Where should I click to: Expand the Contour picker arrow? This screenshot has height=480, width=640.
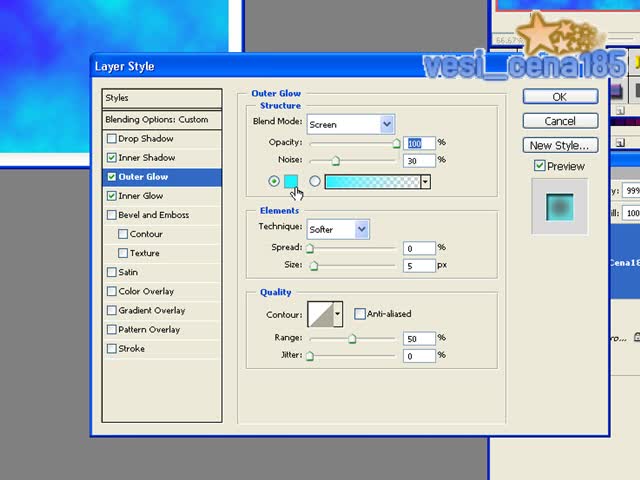click(338, 314)
